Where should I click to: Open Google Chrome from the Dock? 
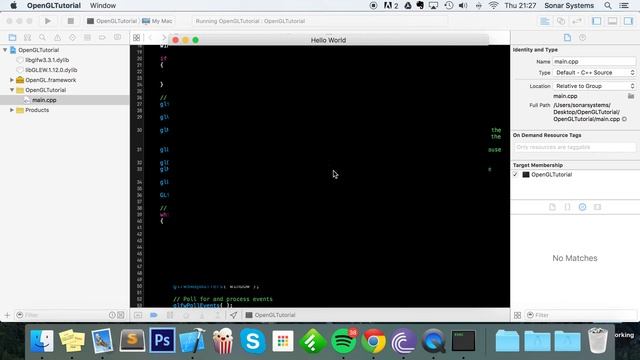pyautogui.click(x=373, y=340)
